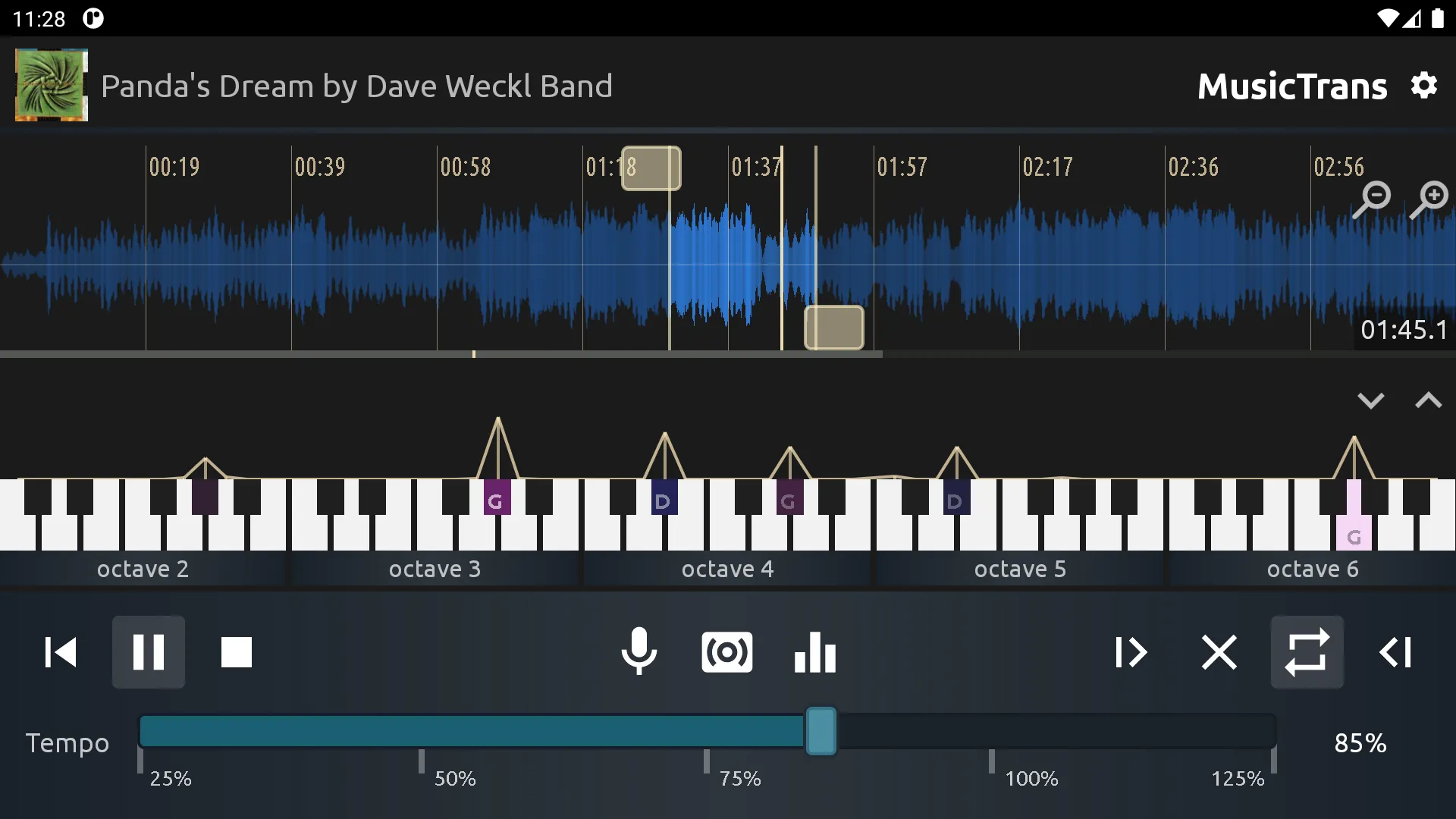The width and height of the screenshot is (1456, 819).
Task: Collapse keyboard with down chevron
Action: click(x=1371, y=400)
